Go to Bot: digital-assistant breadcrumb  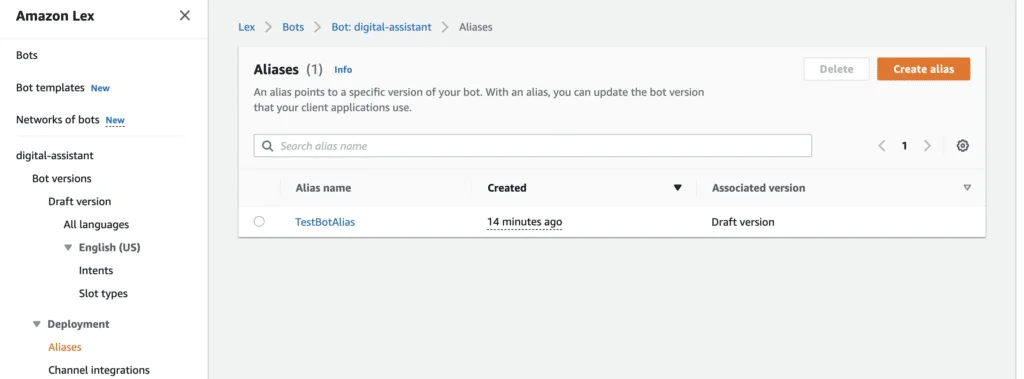[x=381, y=27]
